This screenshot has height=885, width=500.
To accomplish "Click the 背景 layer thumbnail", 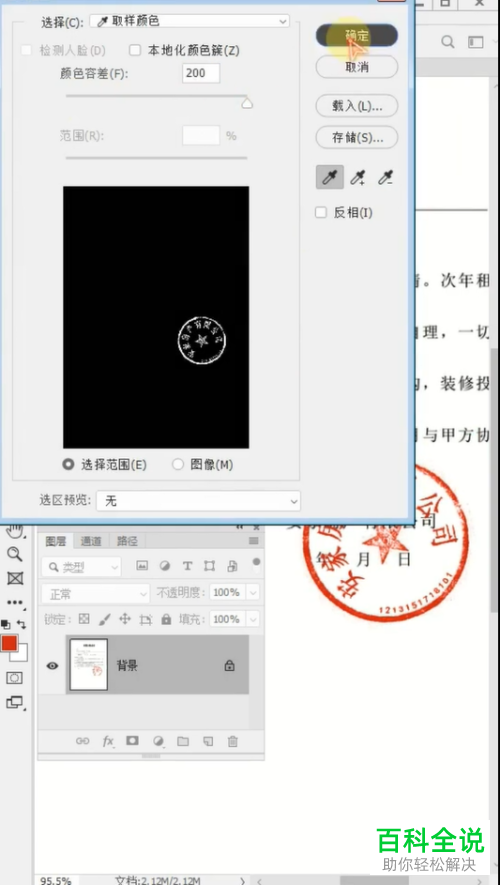I will [89, 665].
